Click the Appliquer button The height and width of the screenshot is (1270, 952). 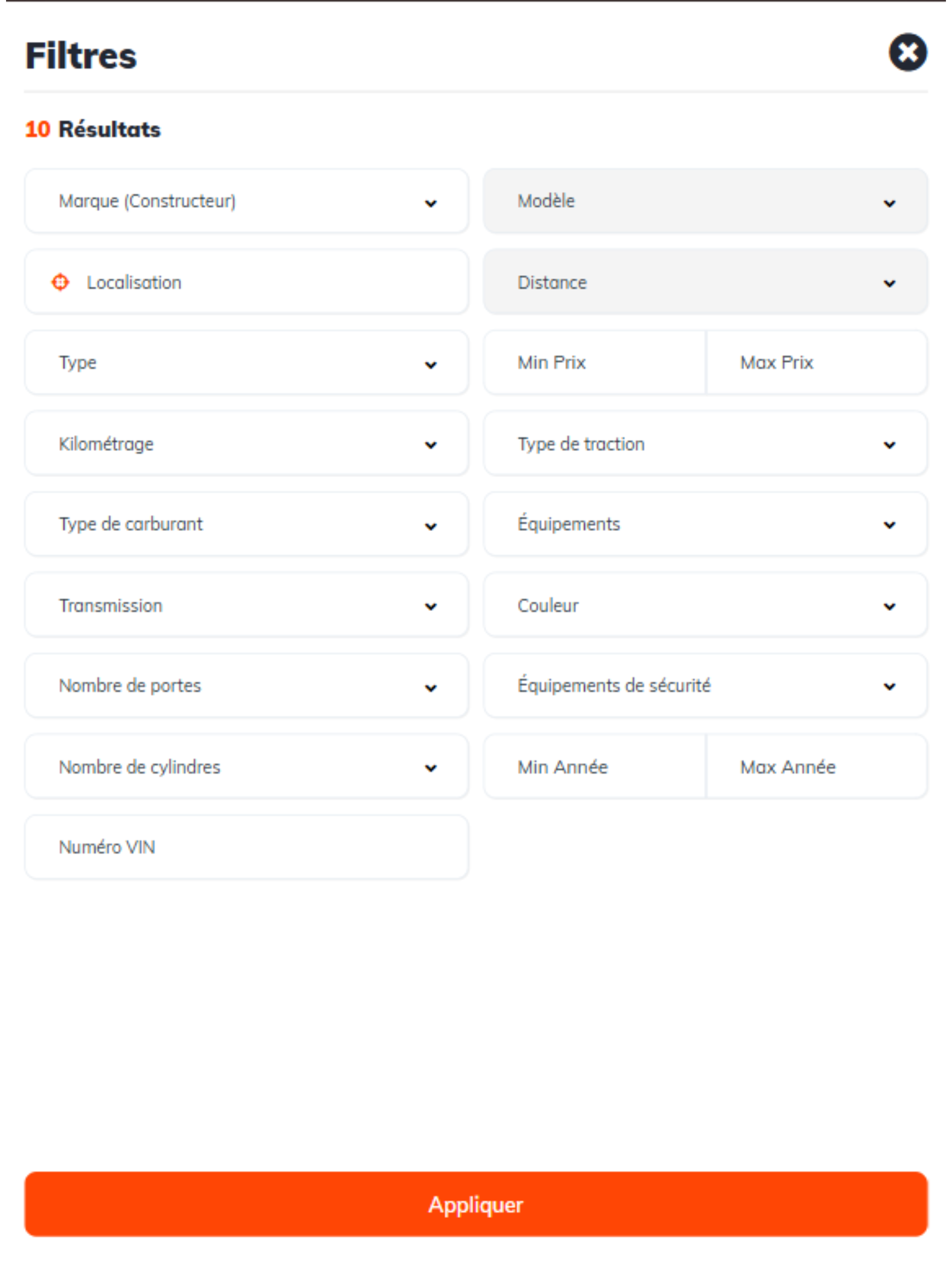click(x=476, y=1204)
